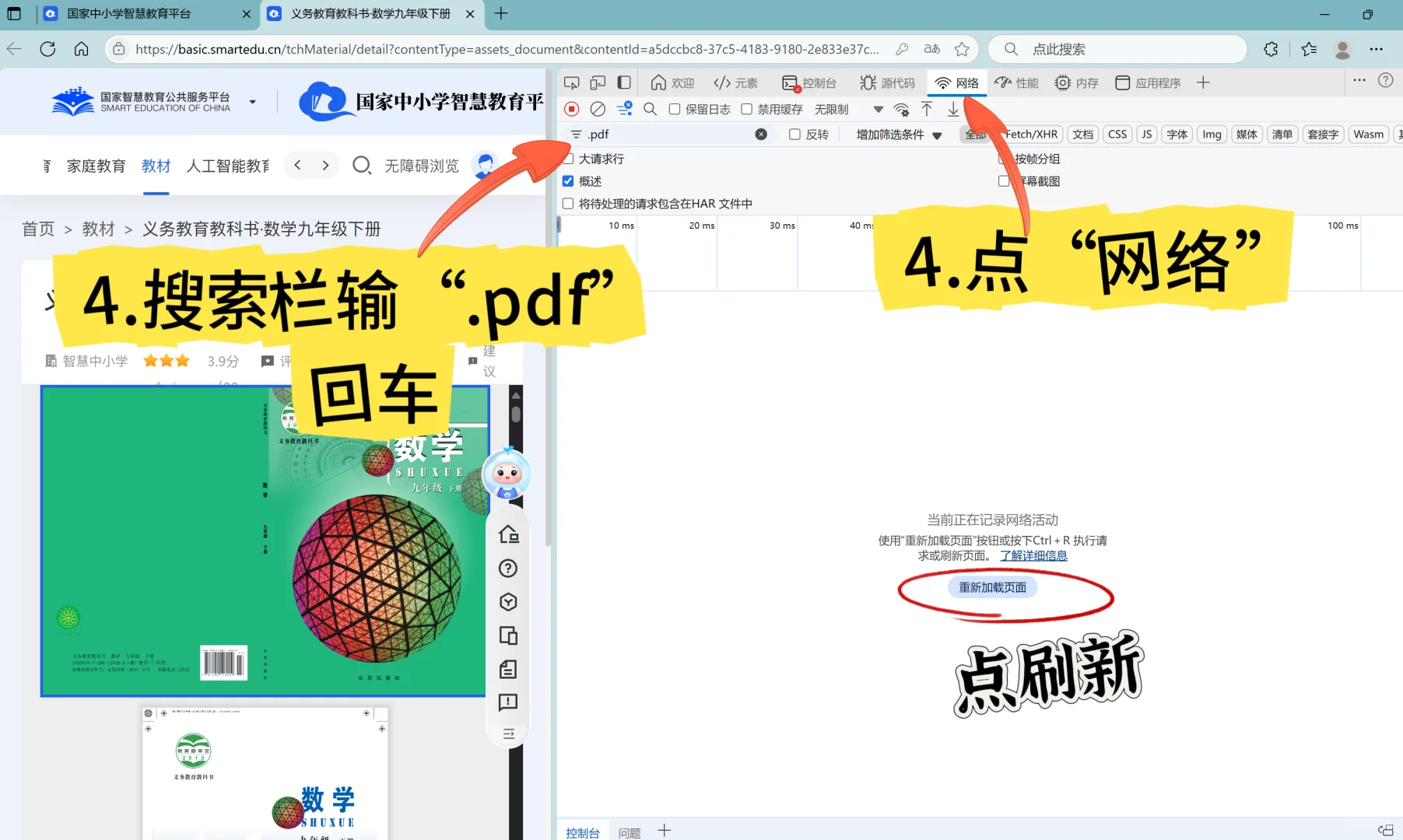Open DevTools help question icon
This screenshot has width=1403, height=840.
click(x=1386, y=80)
